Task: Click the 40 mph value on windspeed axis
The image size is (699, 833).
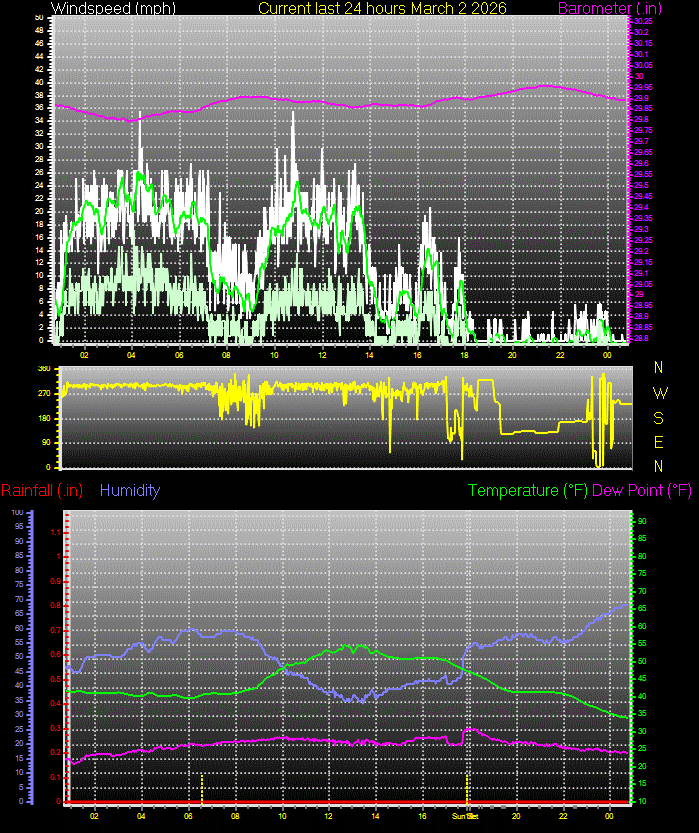Action: [x=38, y=82]
